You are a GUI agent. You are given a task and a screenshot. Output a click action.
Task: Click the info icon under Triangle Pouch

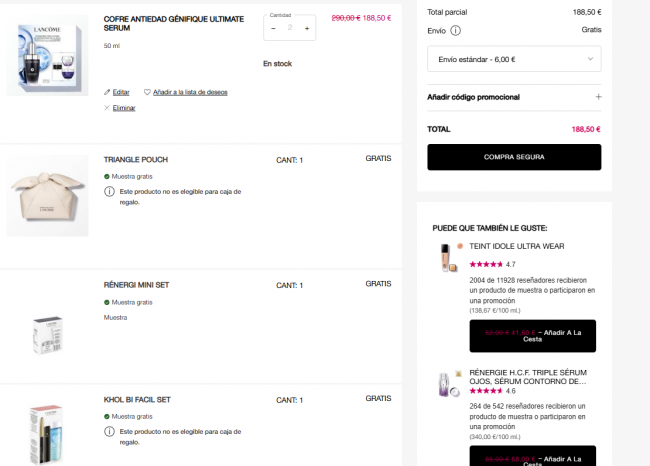point(109,192)
